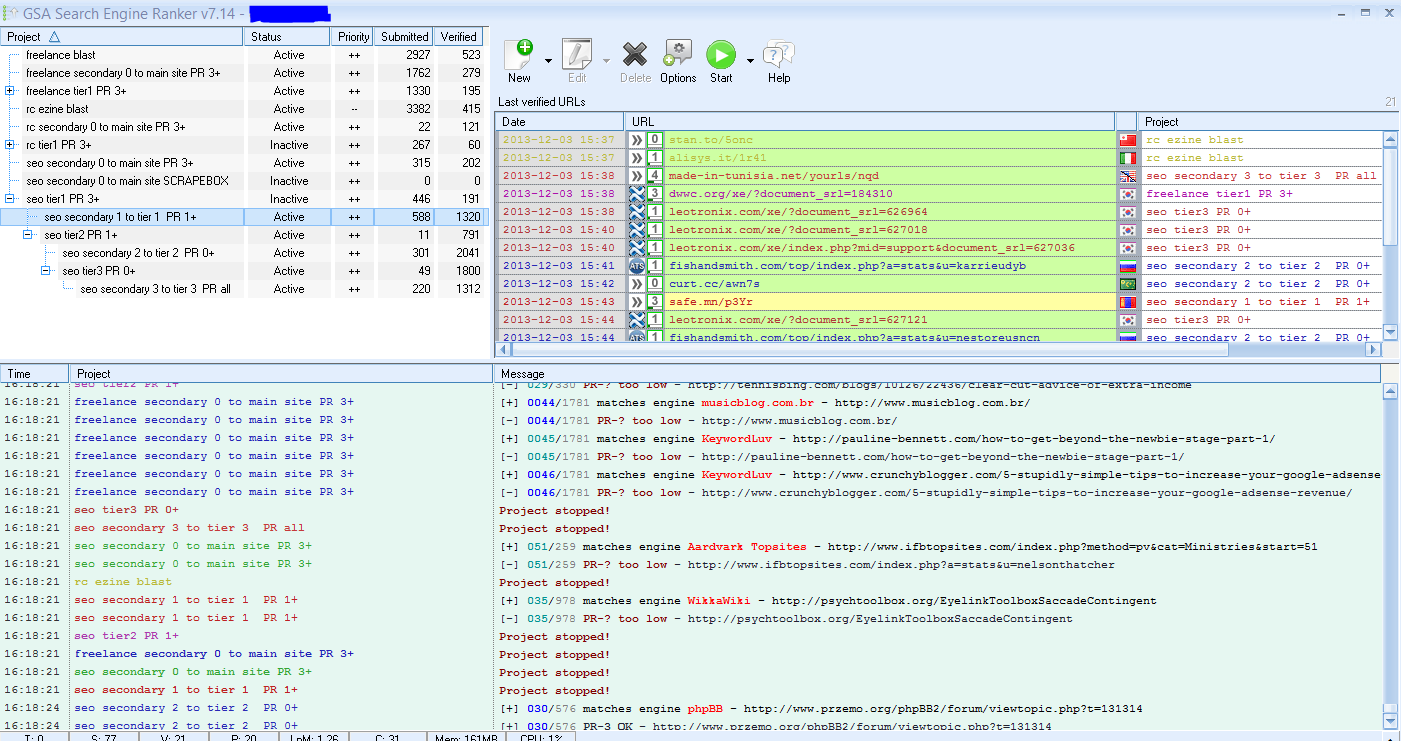Expand the freelance tier1 PR 3+ tree node
Viewport: 1401px width, 741px height.
coord(11,91)
